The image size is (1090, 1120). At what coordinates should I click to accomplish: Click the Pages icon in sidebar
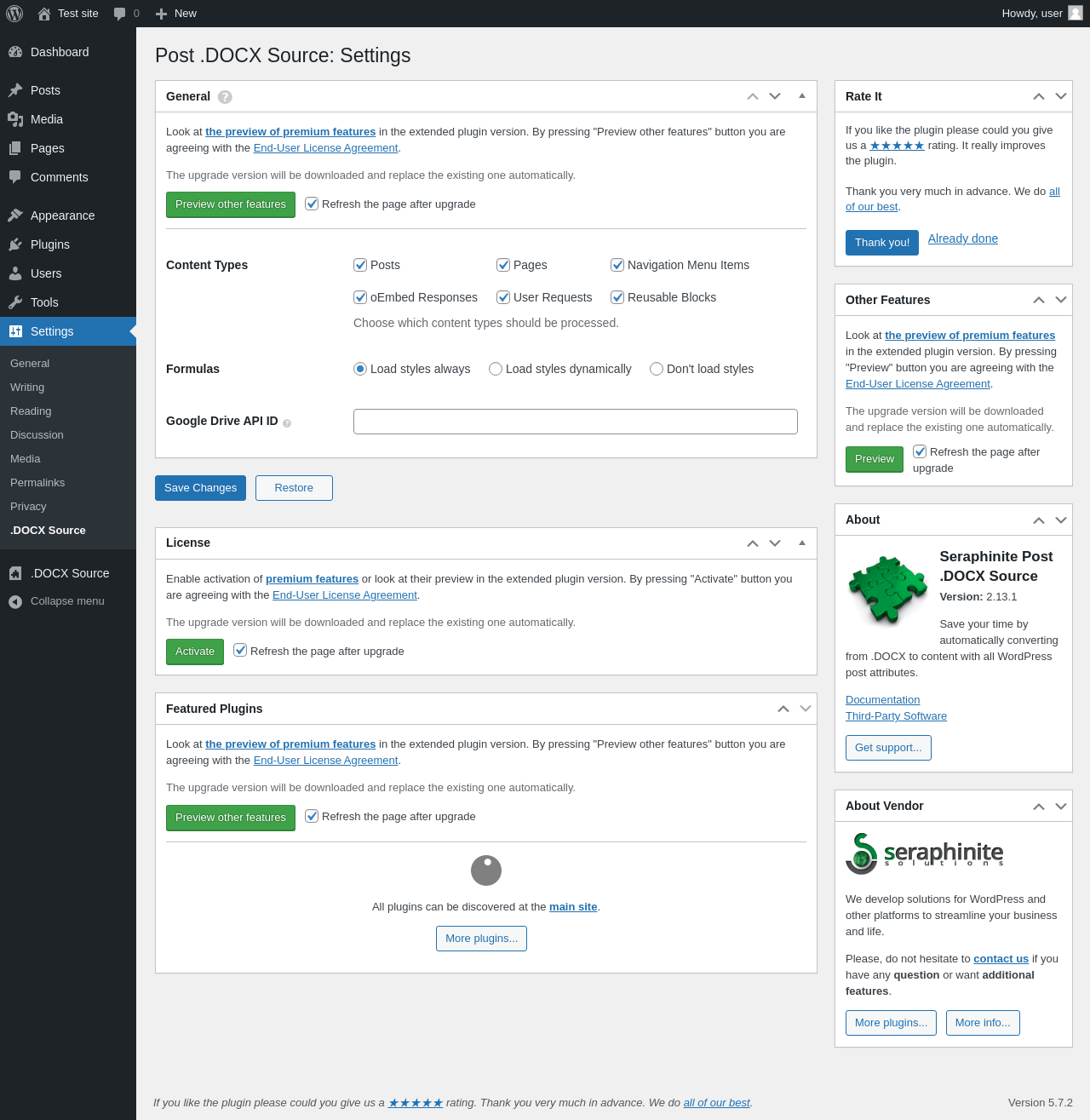15,148
